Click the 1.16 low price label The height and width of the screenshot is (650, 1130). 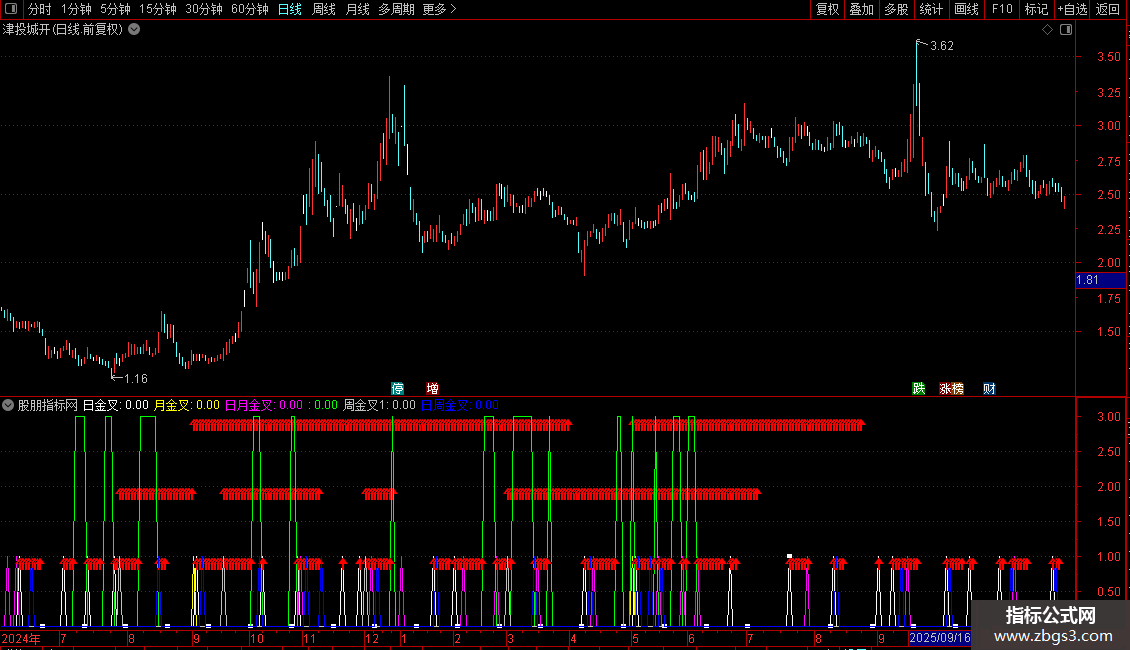135,378
